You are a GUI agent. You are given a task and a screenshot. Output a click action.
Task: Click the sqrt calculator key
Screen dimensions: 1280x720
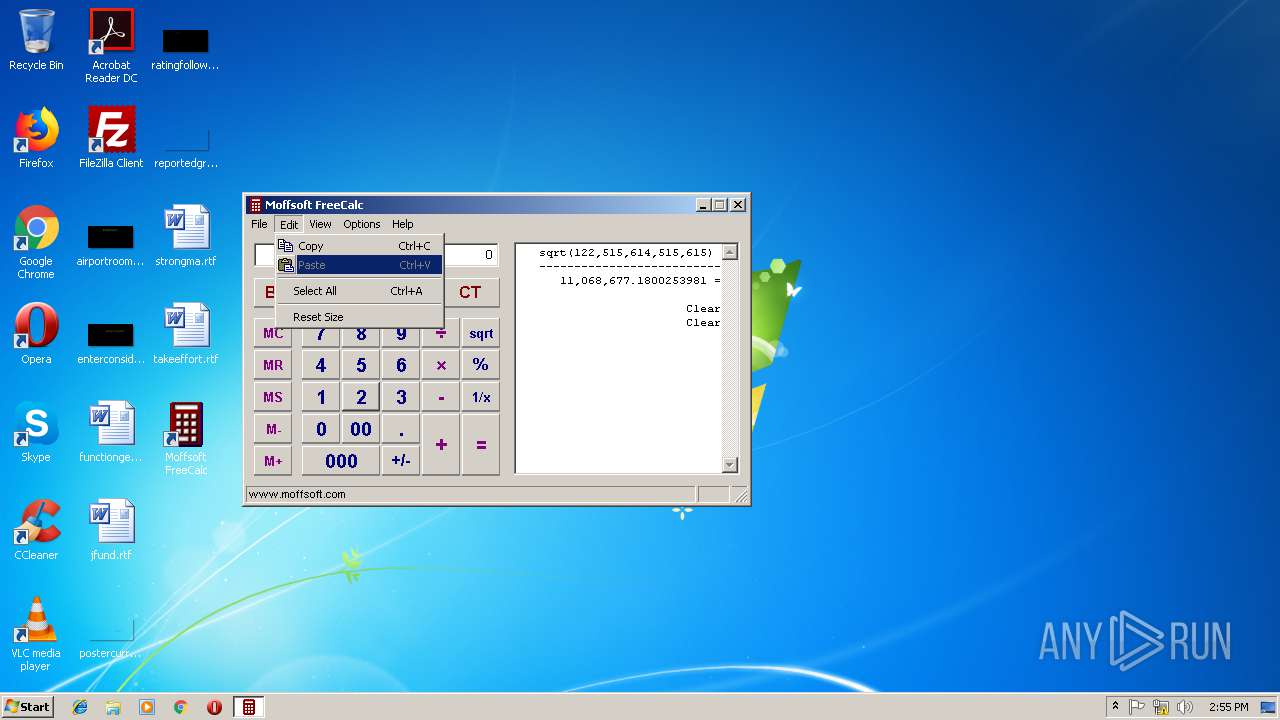click(x=481, y=334)
